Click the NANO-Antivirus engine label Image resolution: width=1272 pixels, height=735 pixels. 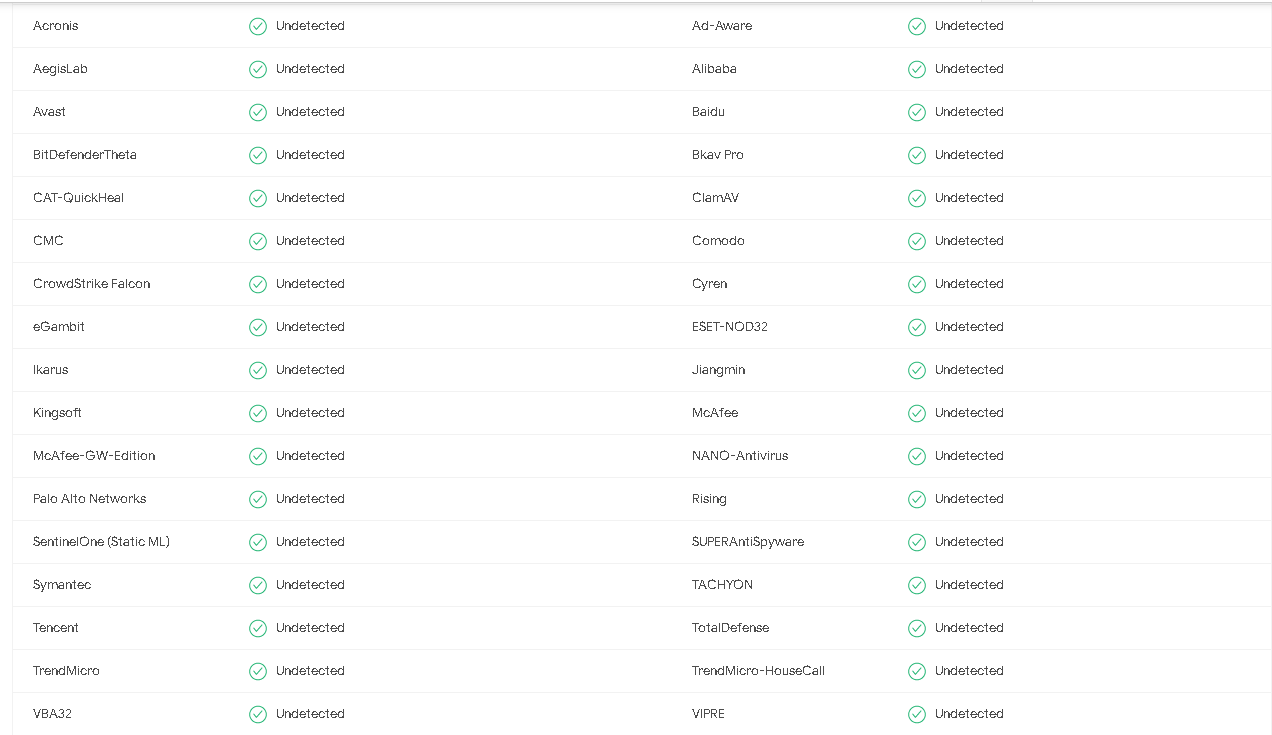coord(740,456)
